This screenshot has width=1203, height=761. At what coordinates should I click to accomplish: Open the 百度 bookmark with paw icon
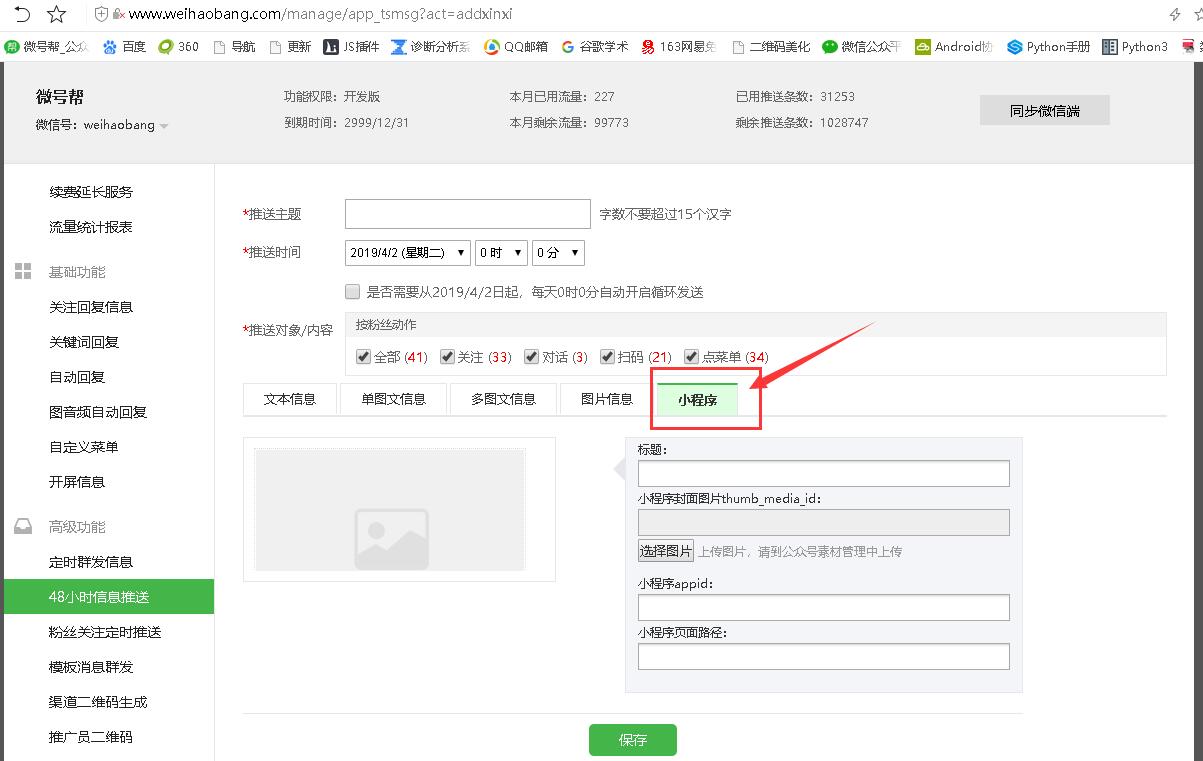coord(110,46)
